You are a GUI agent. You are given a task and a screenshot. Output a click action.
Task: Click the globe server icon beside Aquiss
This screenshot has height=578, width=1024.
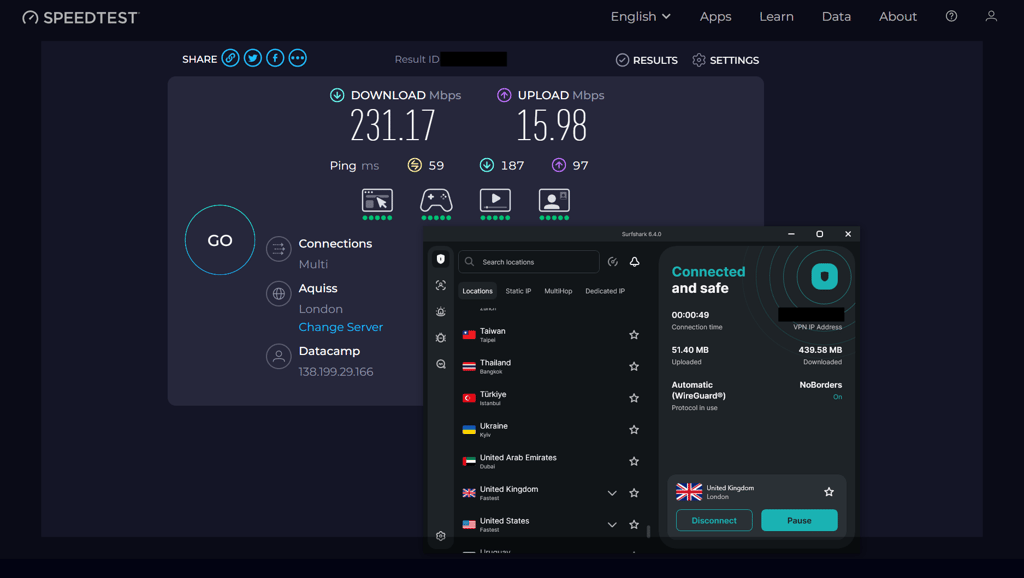click(278, 294)
